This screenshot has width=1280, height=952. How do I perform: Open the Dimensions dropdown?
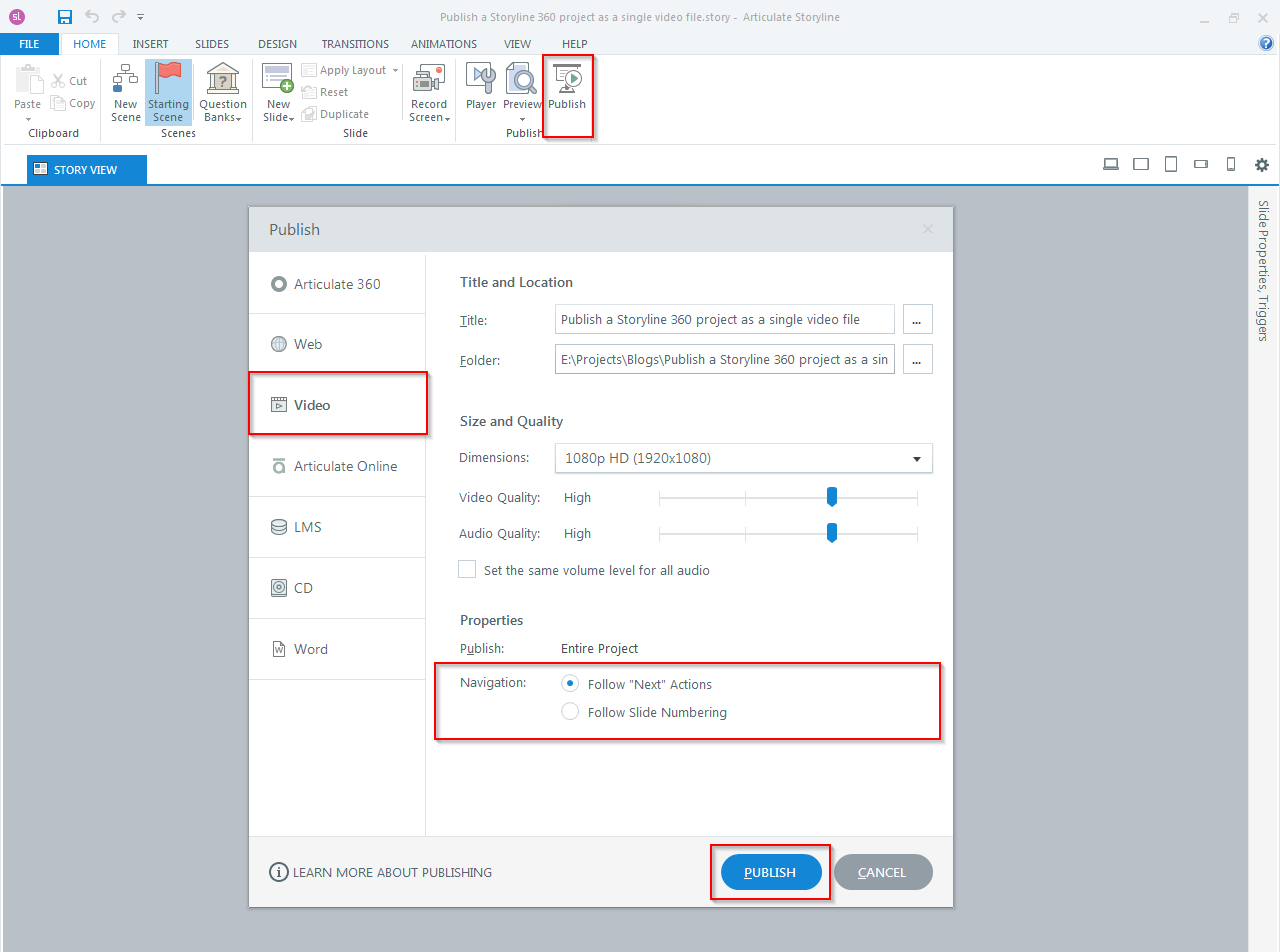[x=743, y=458]
